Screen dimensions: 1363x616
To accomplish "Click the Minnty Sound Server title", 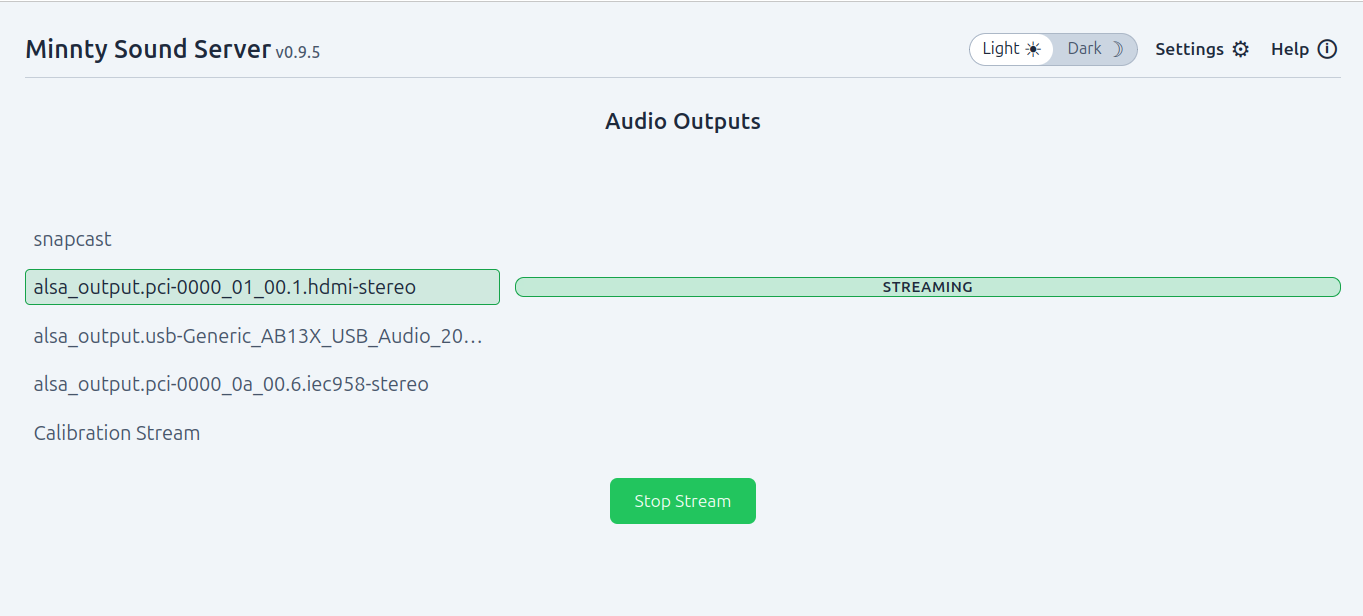I will click(148, 49).
